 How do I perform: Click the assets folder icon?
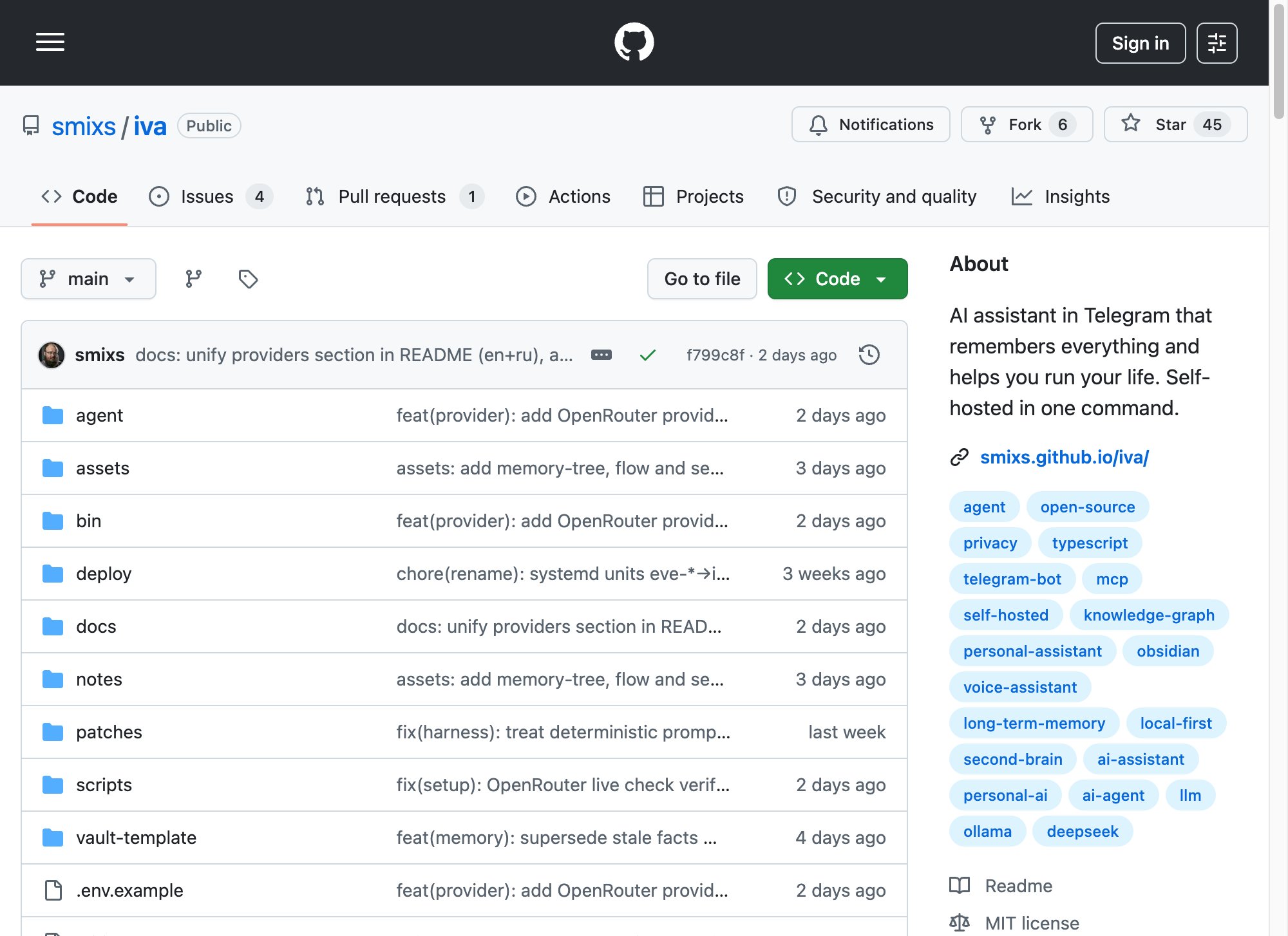tap(53, 468)
